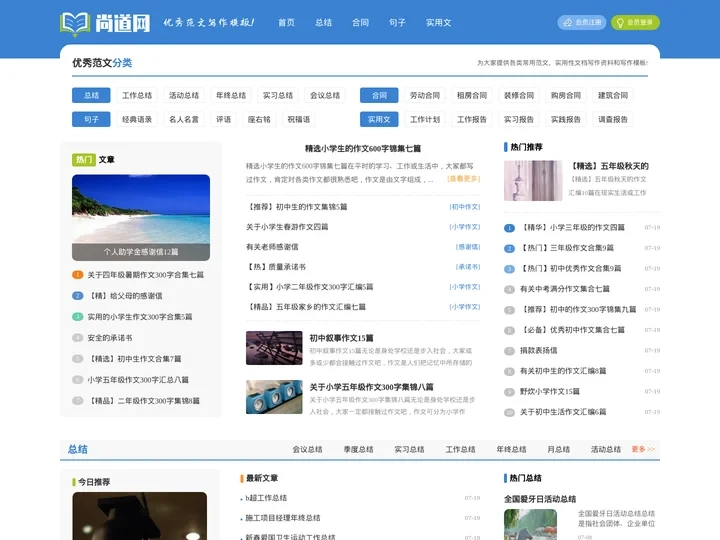This screenshot has width=720, height=540.
Task: Open article 安全的承诺书
Action: [x=110, y=338]
